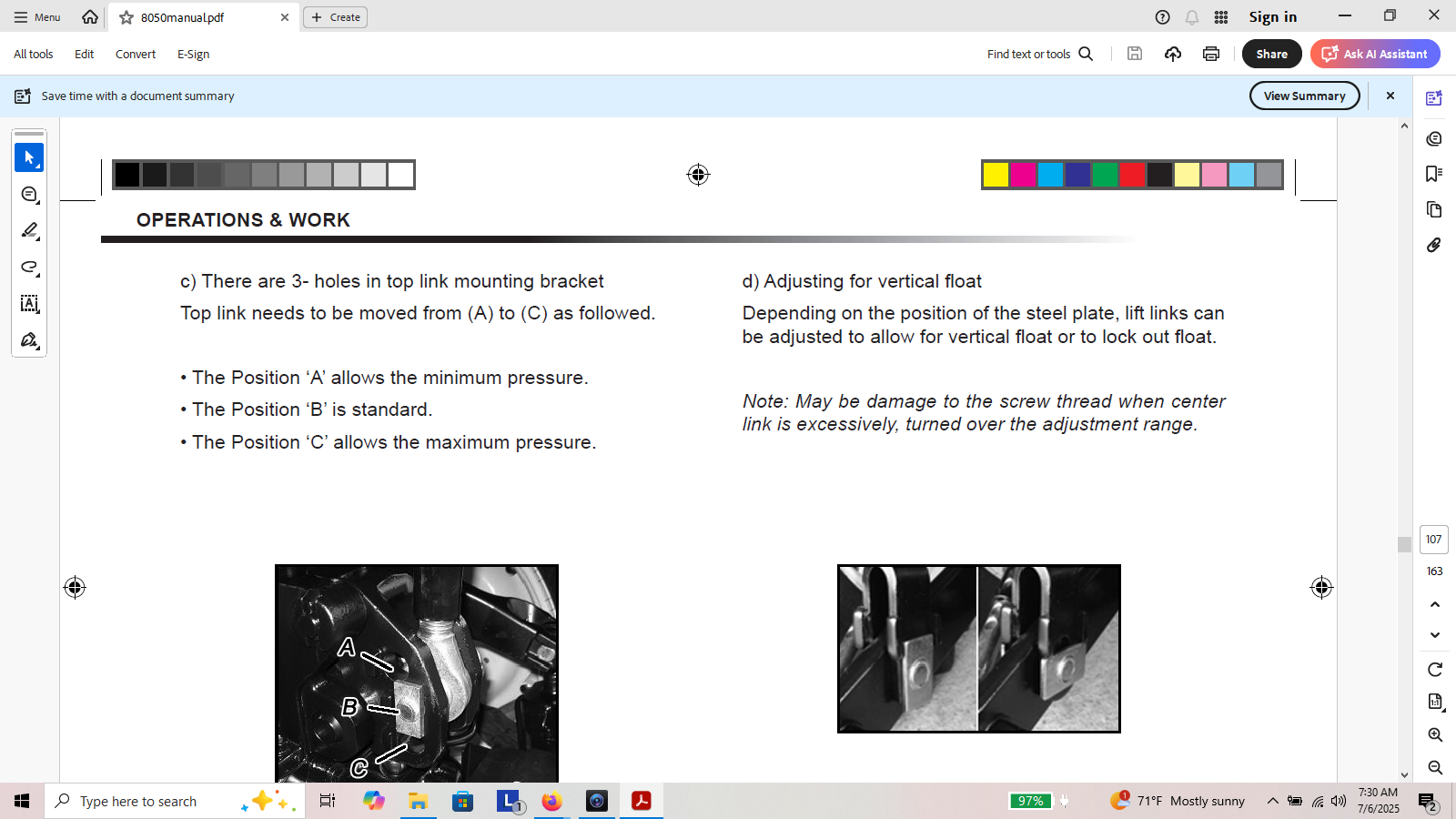The width and height of the screenshot is (1456, 819).
Task: Click the page number 107 field
Action: click(x=1434, y=540)
